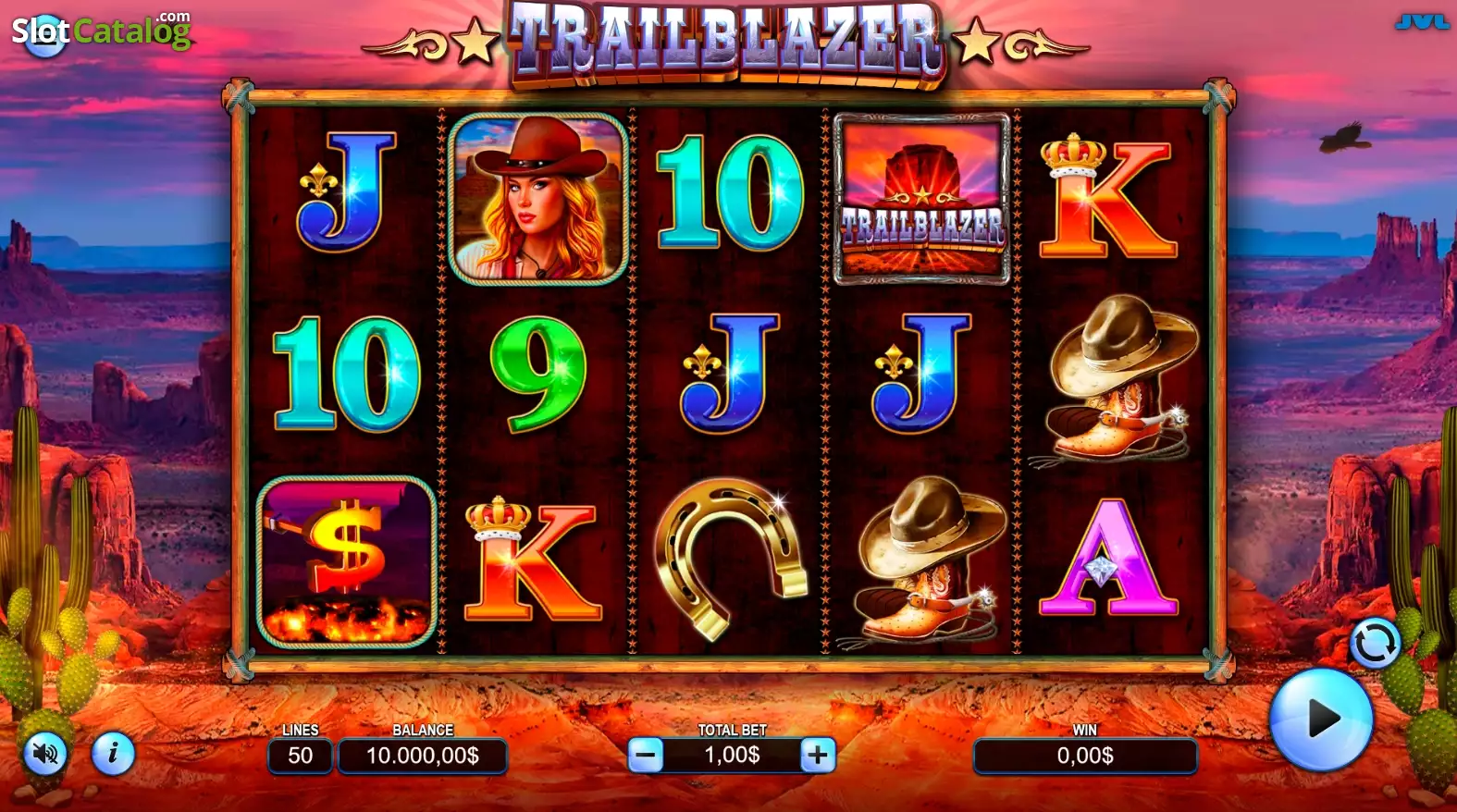This screenshot has height=812, width=1457.
Task: Open the SlotCatalog.com logo link
Action: point(100,31)
